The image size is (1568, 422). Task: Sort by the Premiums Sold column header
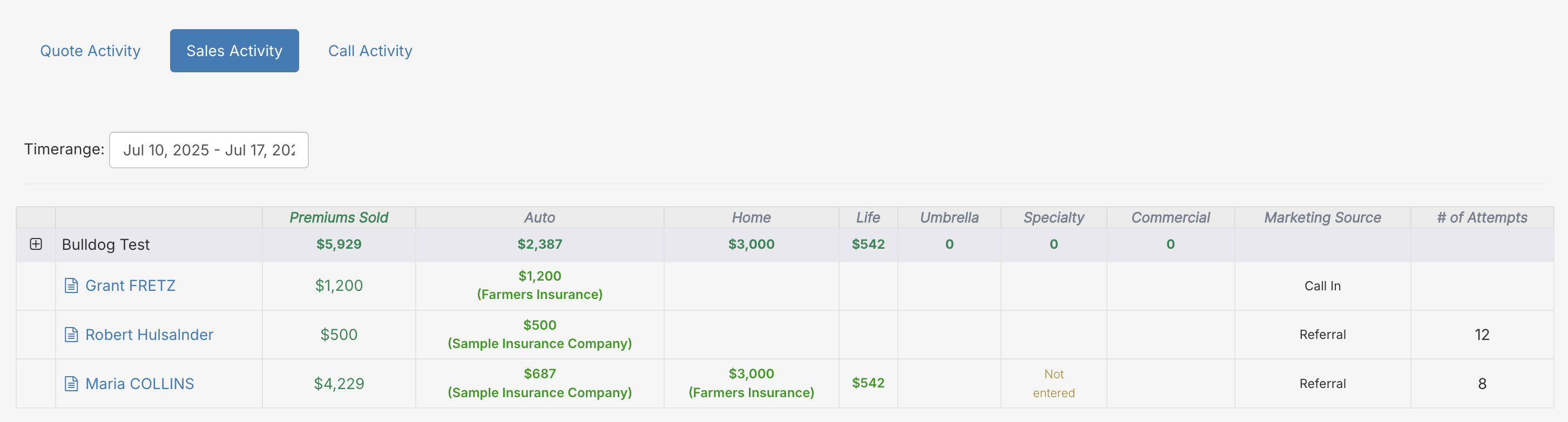(339, 217)
